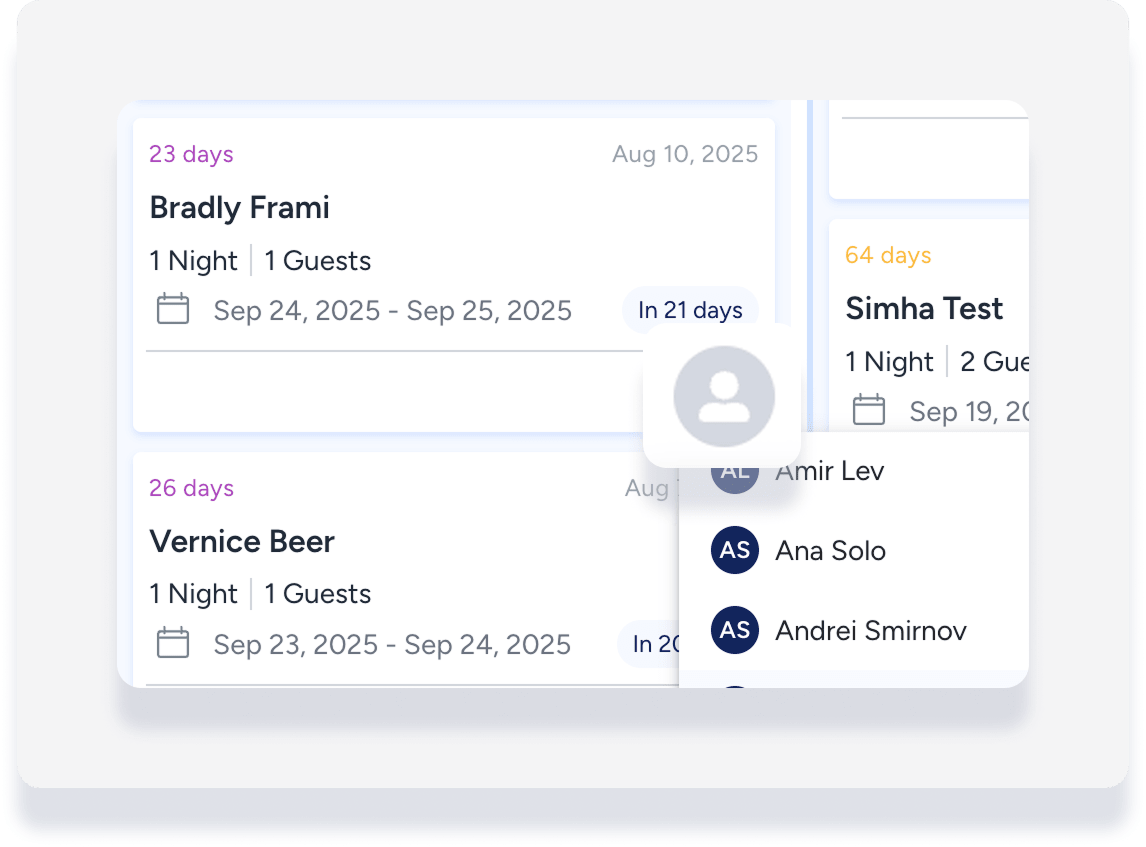Click calendar icon on Bradly Frami card
Viewport: 1146px width, 847px height.
tap(173, 309)
